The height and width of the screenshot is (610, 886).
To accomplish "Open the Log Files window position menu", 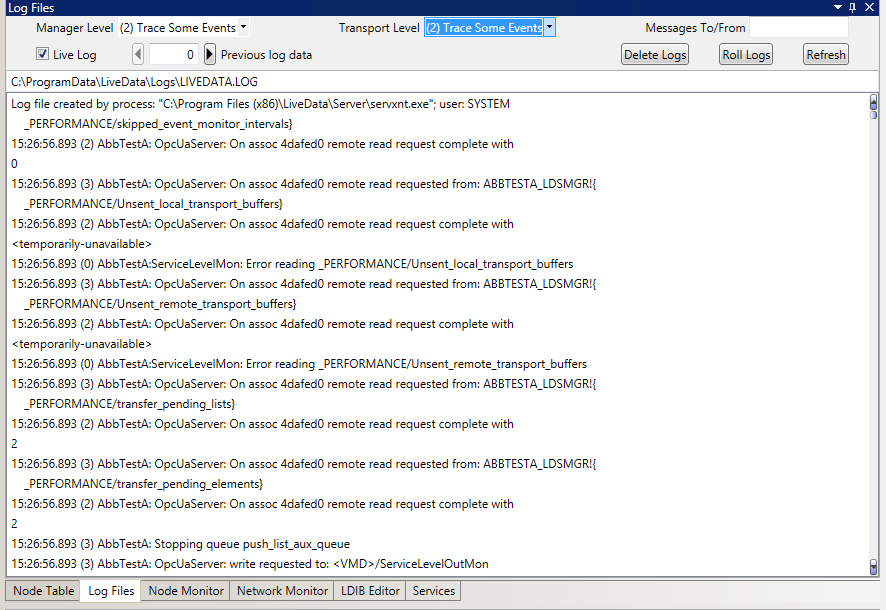I will point(840,7).
